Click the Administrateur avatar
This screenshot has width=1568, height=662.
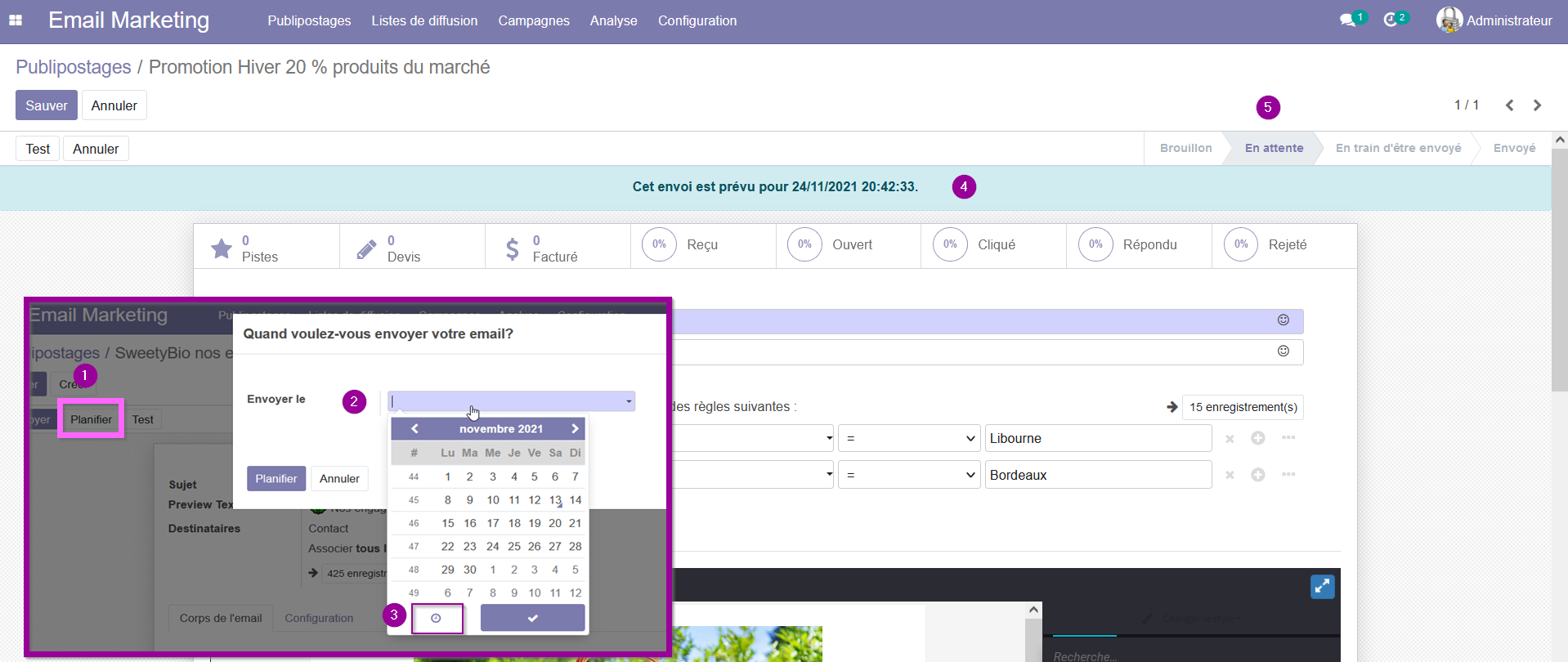coord(1449,20)
